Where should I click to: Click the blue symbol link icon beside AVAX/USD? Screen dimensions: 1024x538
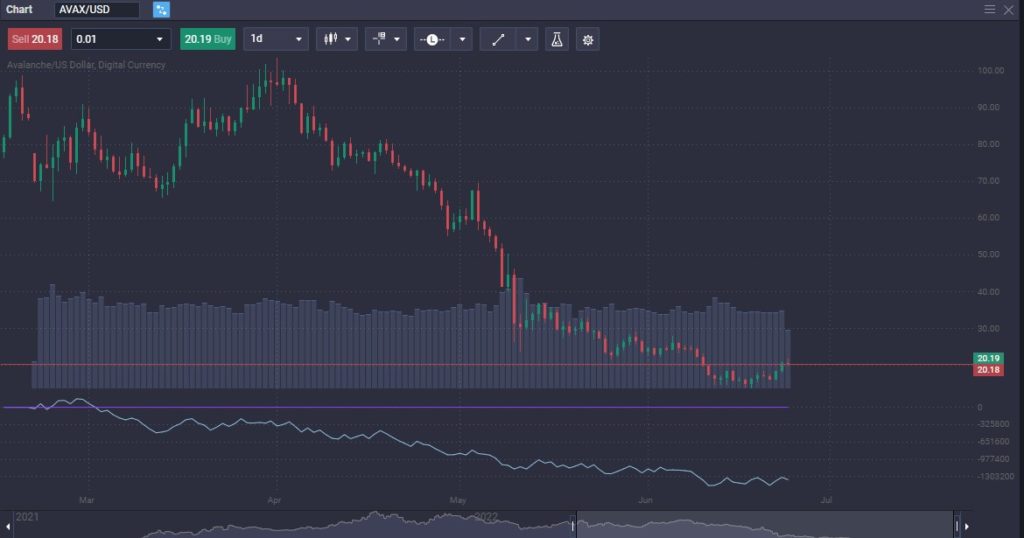tap(161, 10)
